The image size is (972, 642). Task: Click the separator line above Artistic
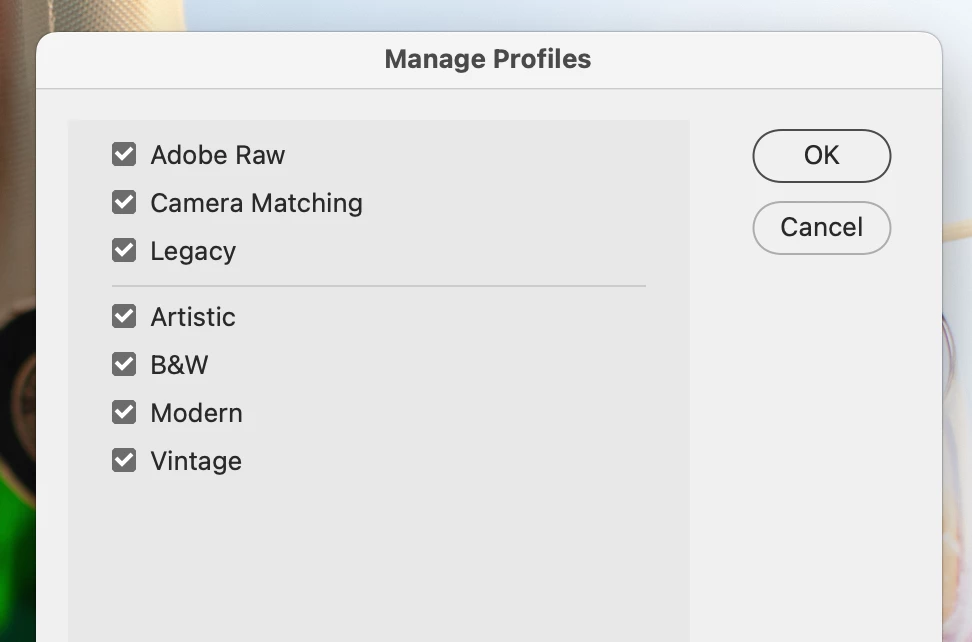pos(378,286)
